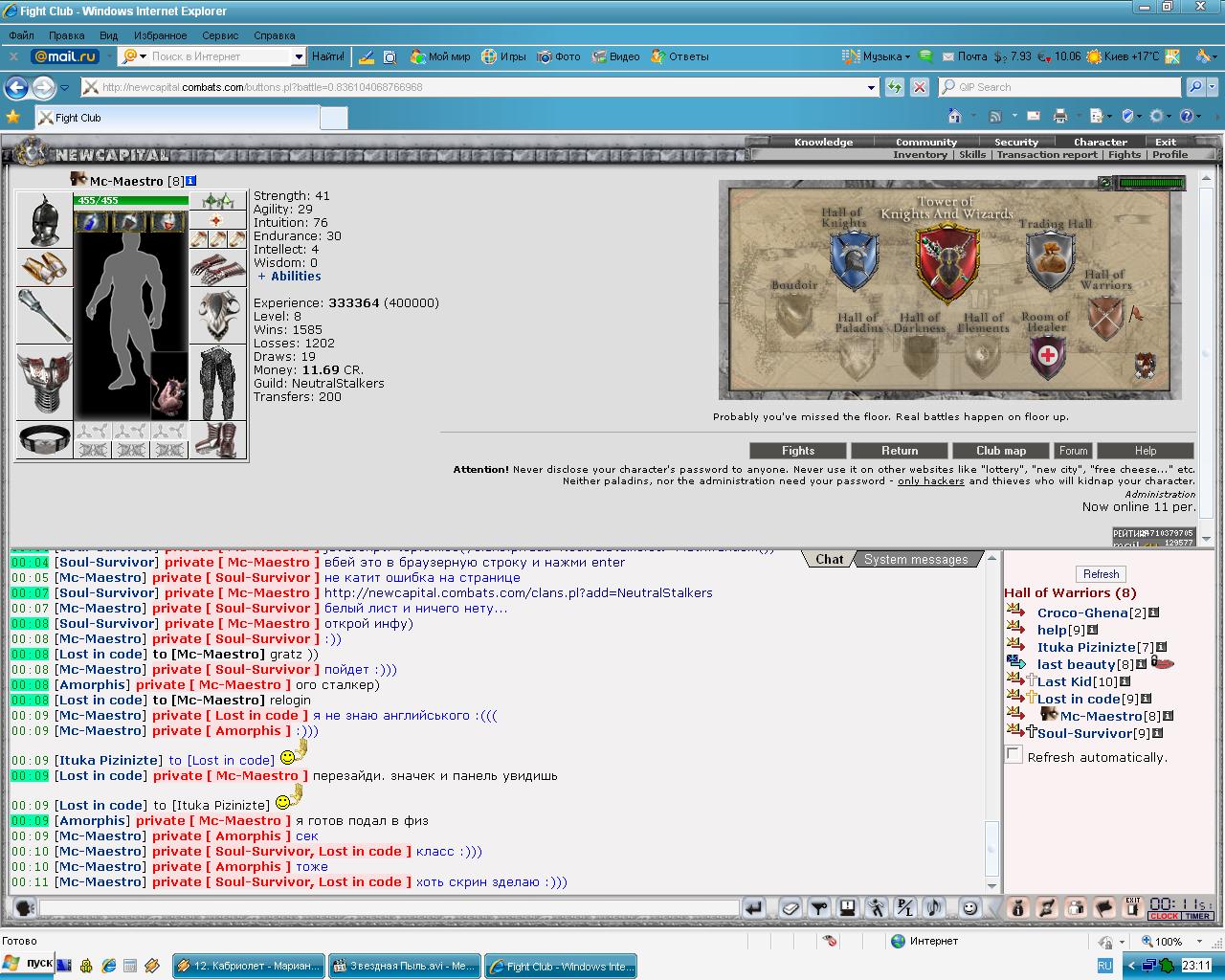Click the send message enter-arrow icon
This screenshot has width=1225, height=980.
(753, 907)
